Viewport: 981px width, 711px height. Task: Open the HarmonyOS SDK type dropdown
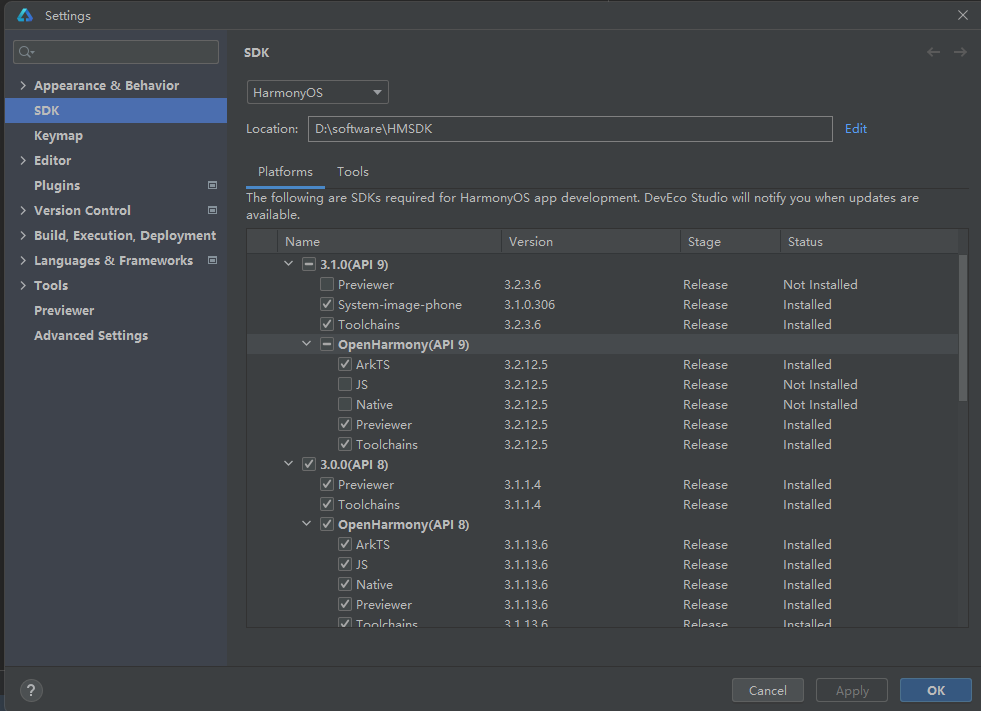point(317,93)
